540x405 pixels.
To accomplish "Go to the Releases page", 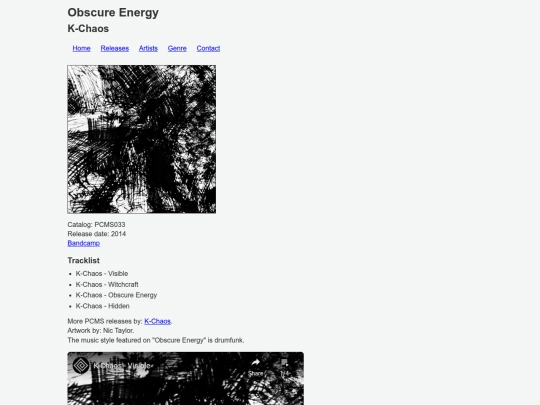I will pos(115,48).
